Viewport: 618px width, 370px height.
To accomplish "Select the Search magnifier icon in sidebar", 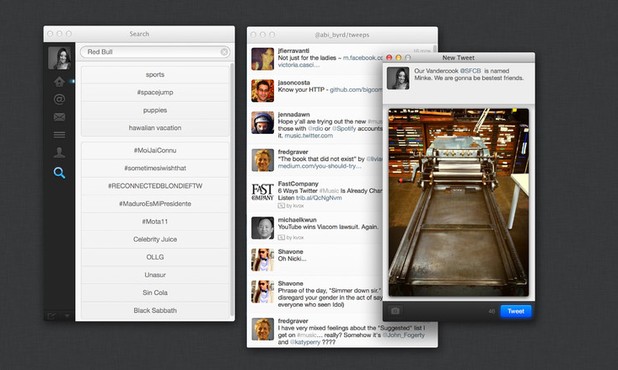I will pos(59,173).
